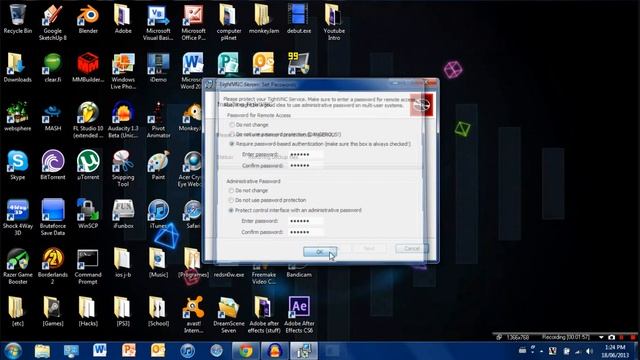Screen dimensions: 640x360
Task: Click remote access 'Enter password' field
Action: coord(306,155)
